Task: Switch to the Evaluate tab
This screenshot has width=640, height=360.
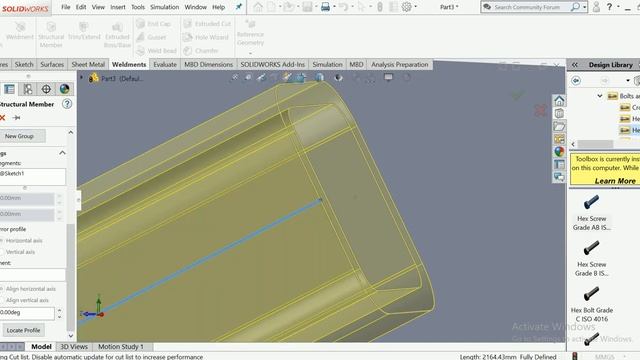Action: pos(165,64)
